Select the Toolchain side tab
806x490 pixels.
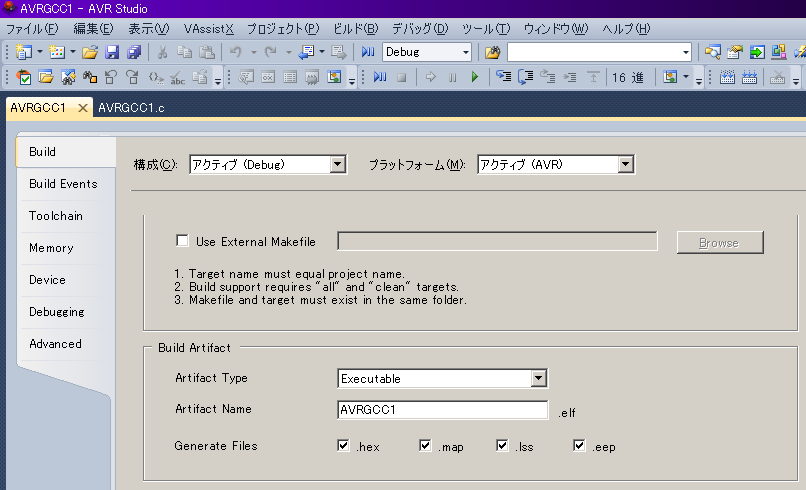click(56, 216)
